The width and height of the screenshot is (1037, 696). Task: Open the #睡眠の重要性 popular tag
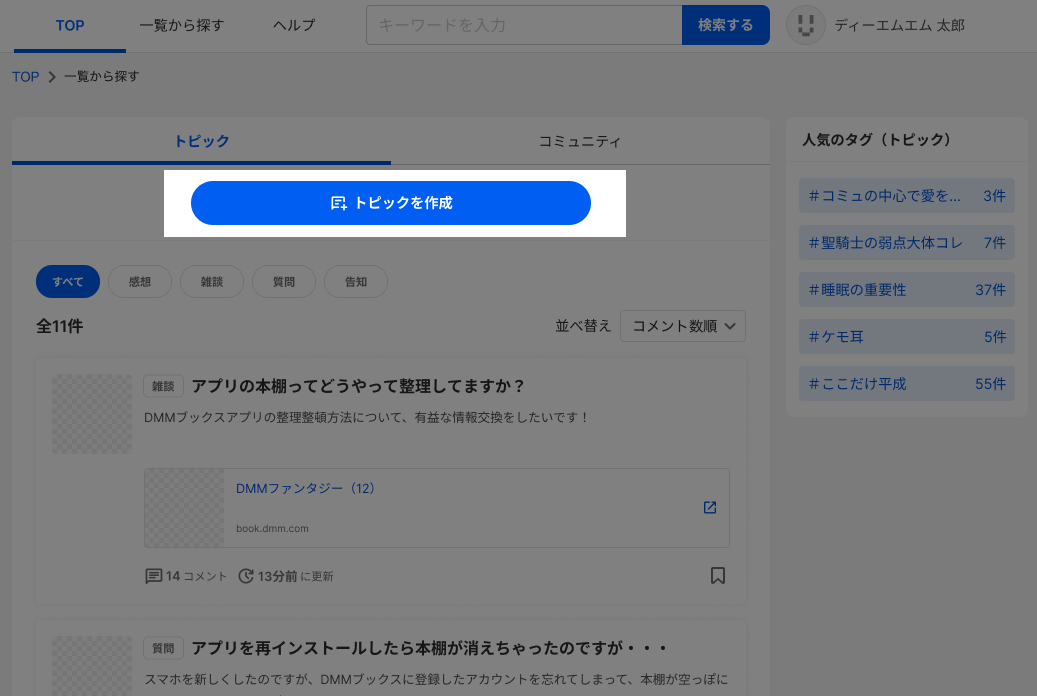[907, 290]
